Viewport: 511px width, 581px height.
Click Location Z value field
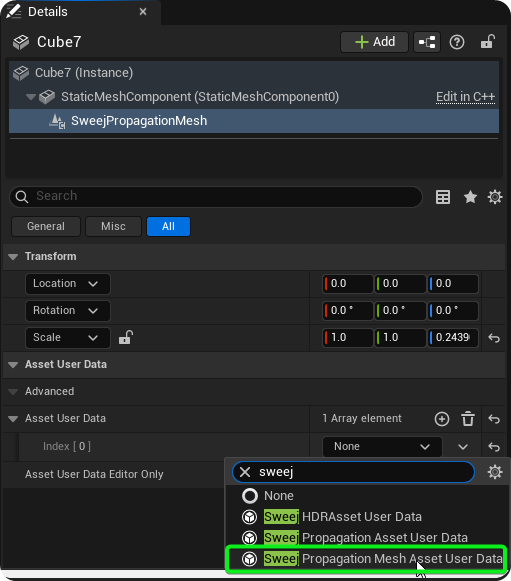point(453,284)
